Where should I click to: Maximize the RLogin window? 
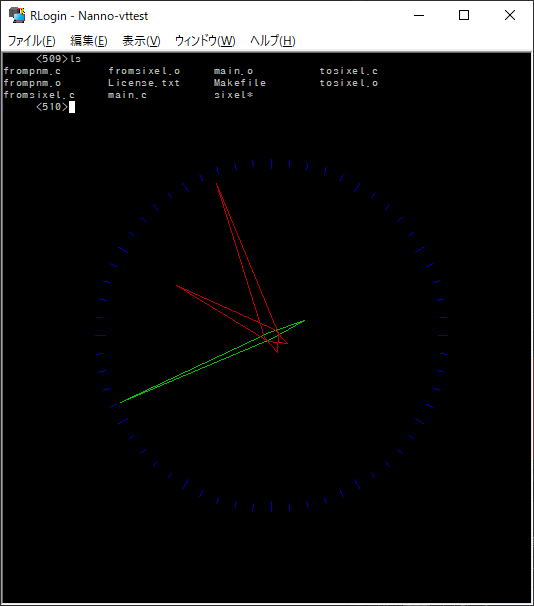464,15
